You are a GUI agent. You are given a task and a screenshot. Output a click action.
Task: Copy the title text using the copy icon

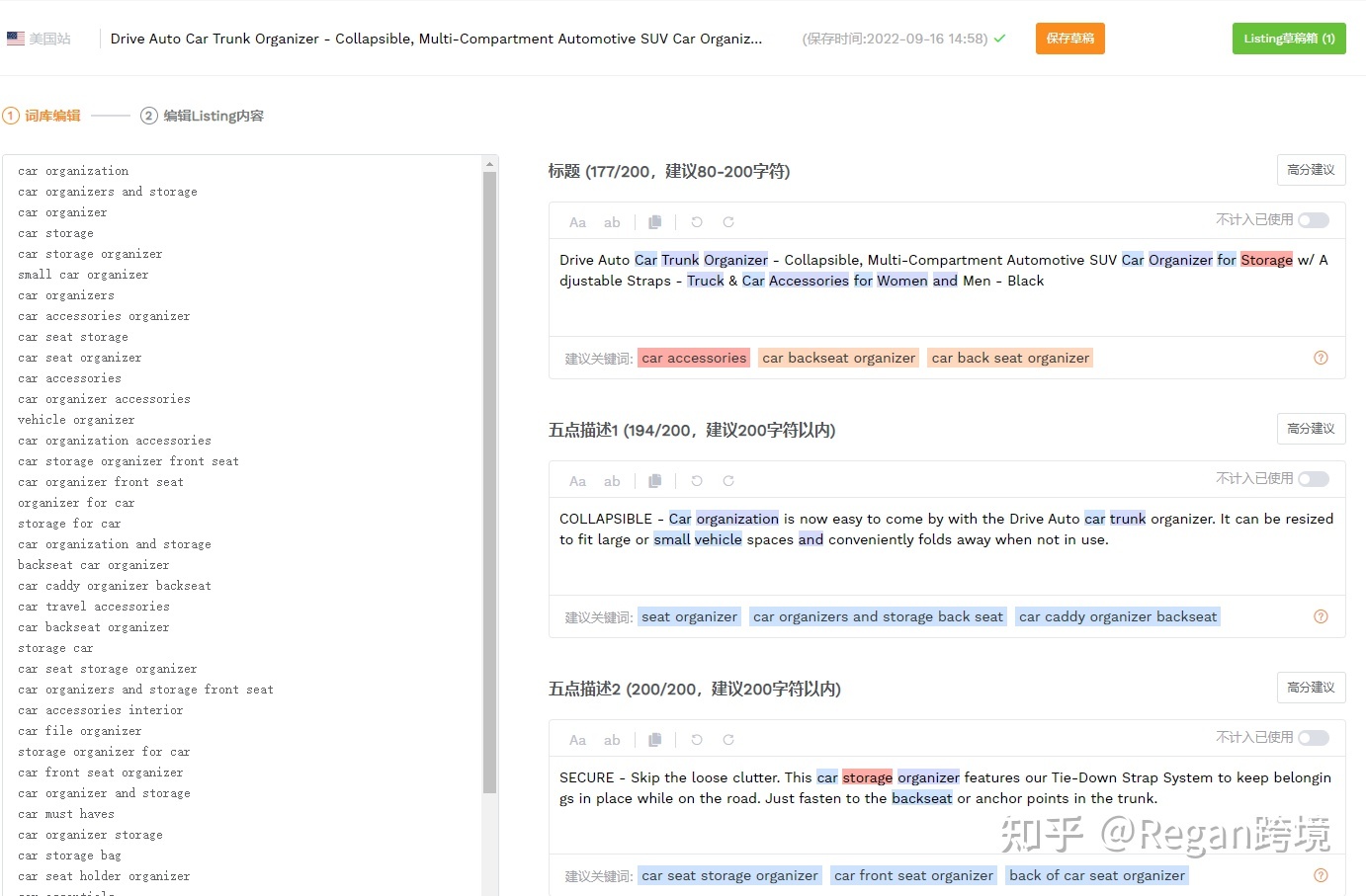click(x=654, y=222)
